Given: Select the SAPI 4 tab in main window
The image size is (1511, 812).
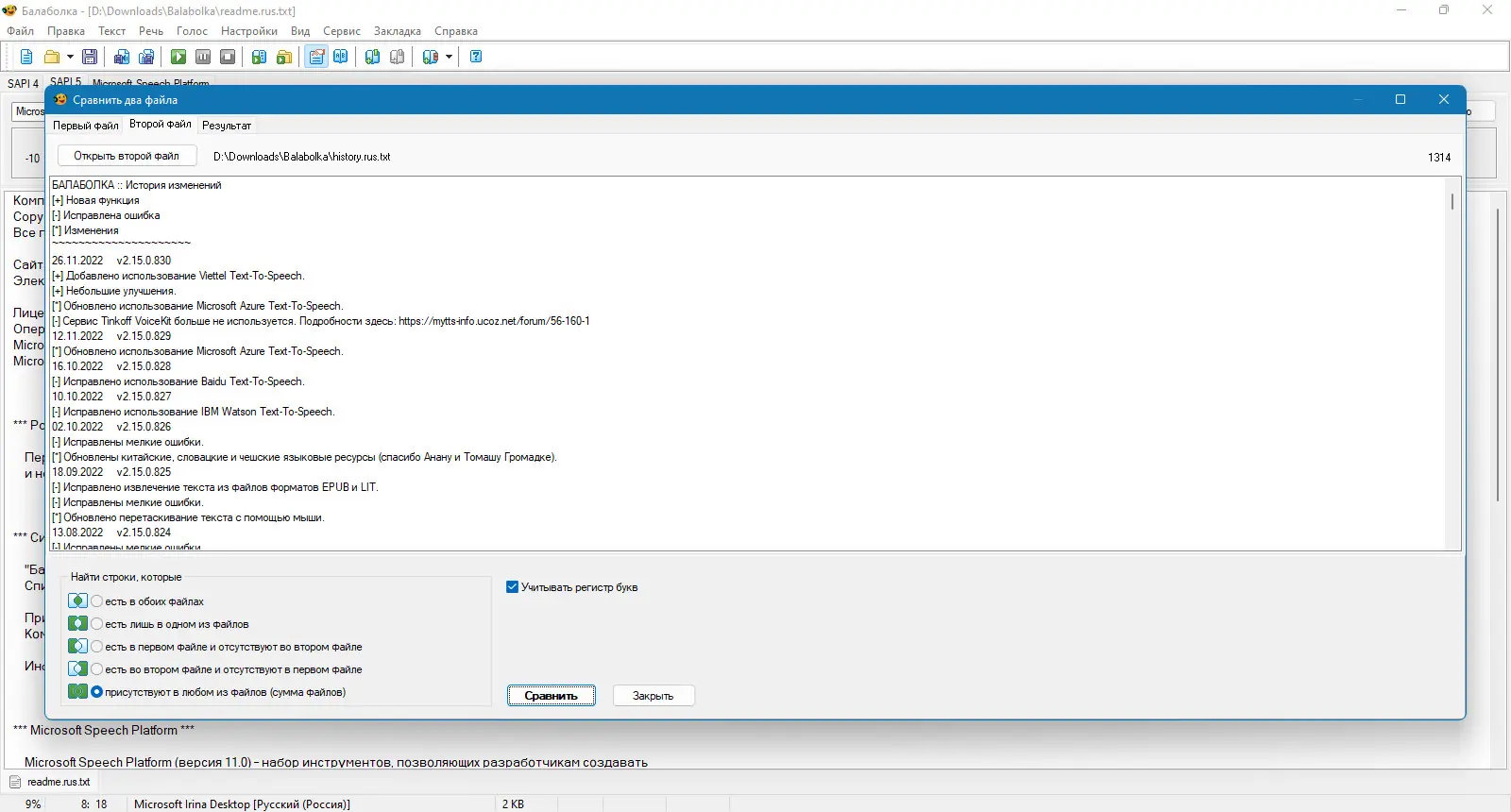Looking at the screenshot, I should (x=23, y=84).
